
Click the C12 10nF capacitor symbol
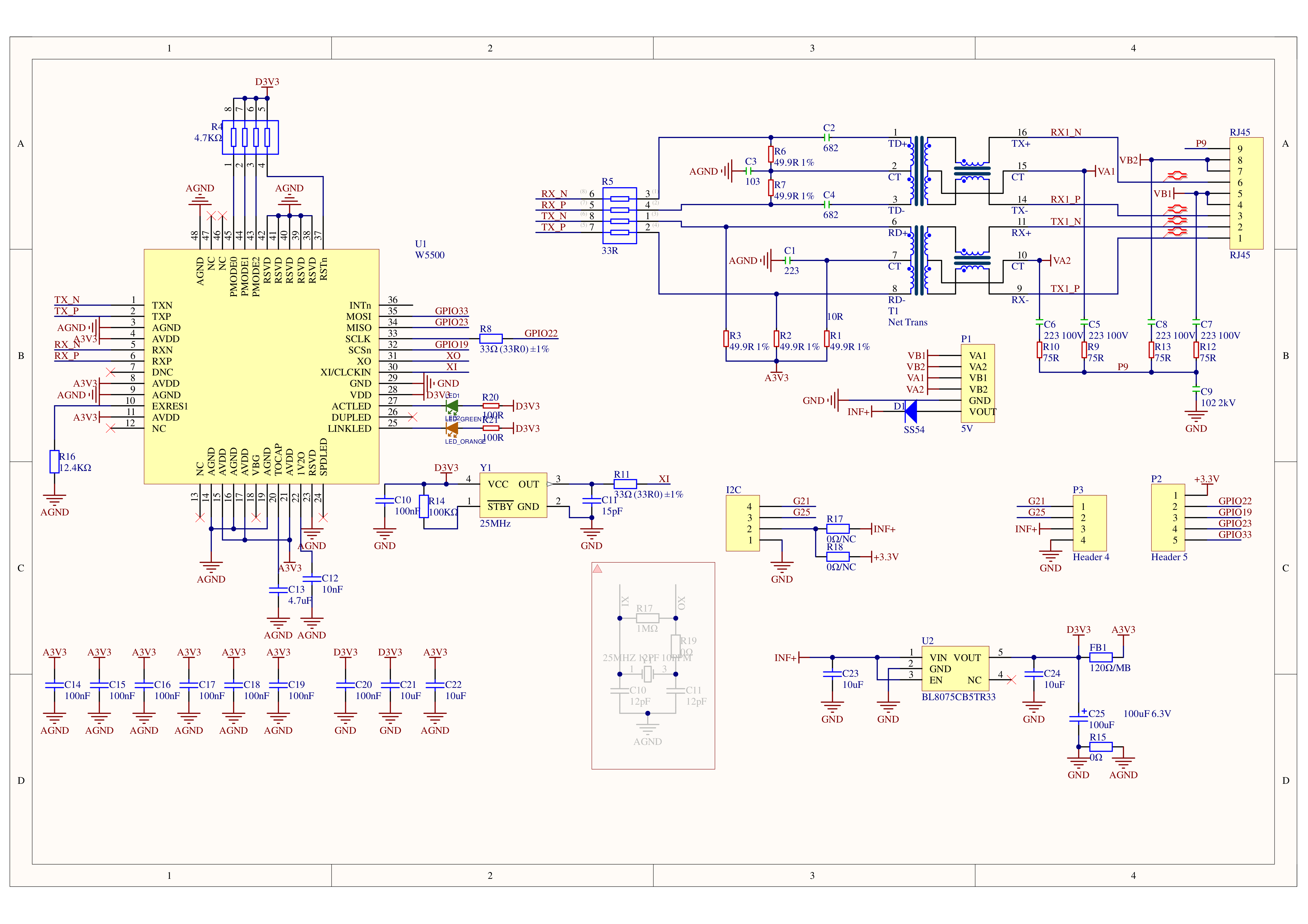click(x=312, y=579)
